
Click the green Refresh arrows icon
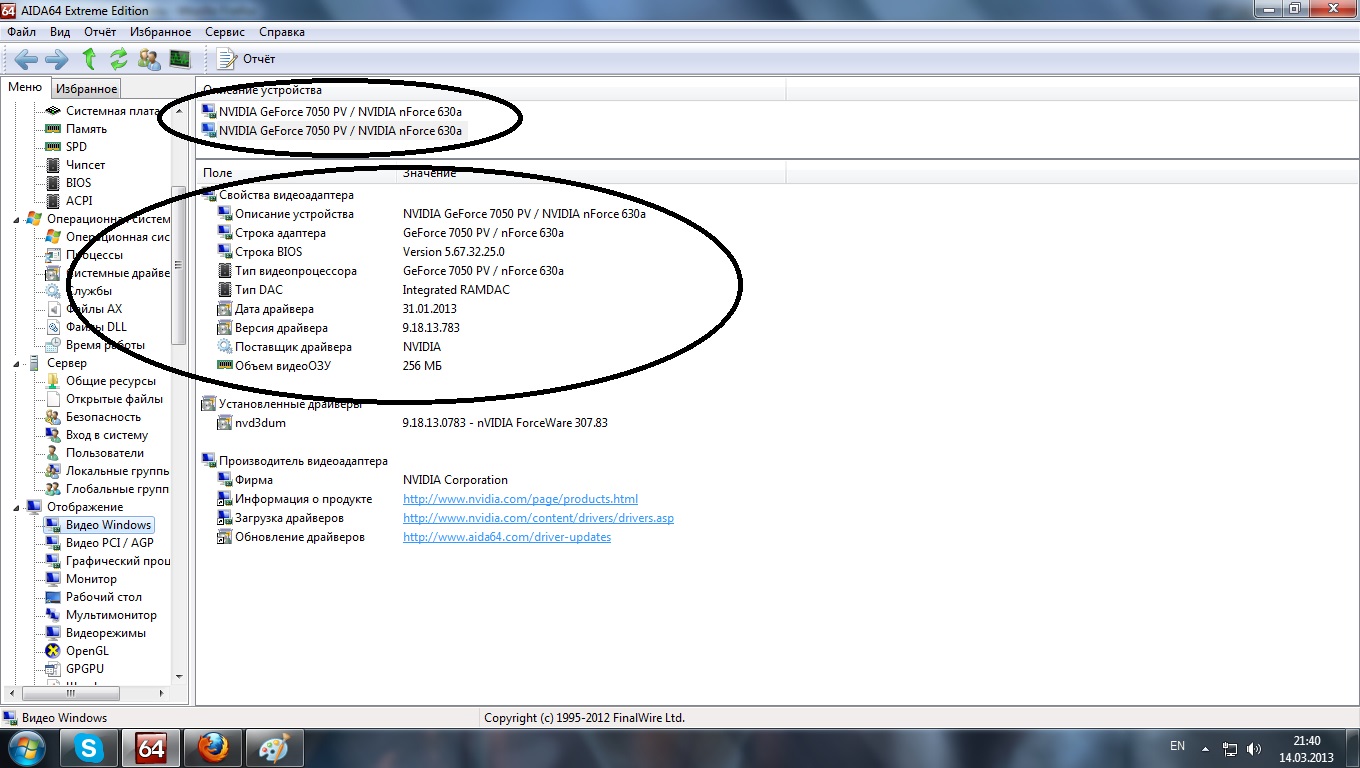[119, 59]
